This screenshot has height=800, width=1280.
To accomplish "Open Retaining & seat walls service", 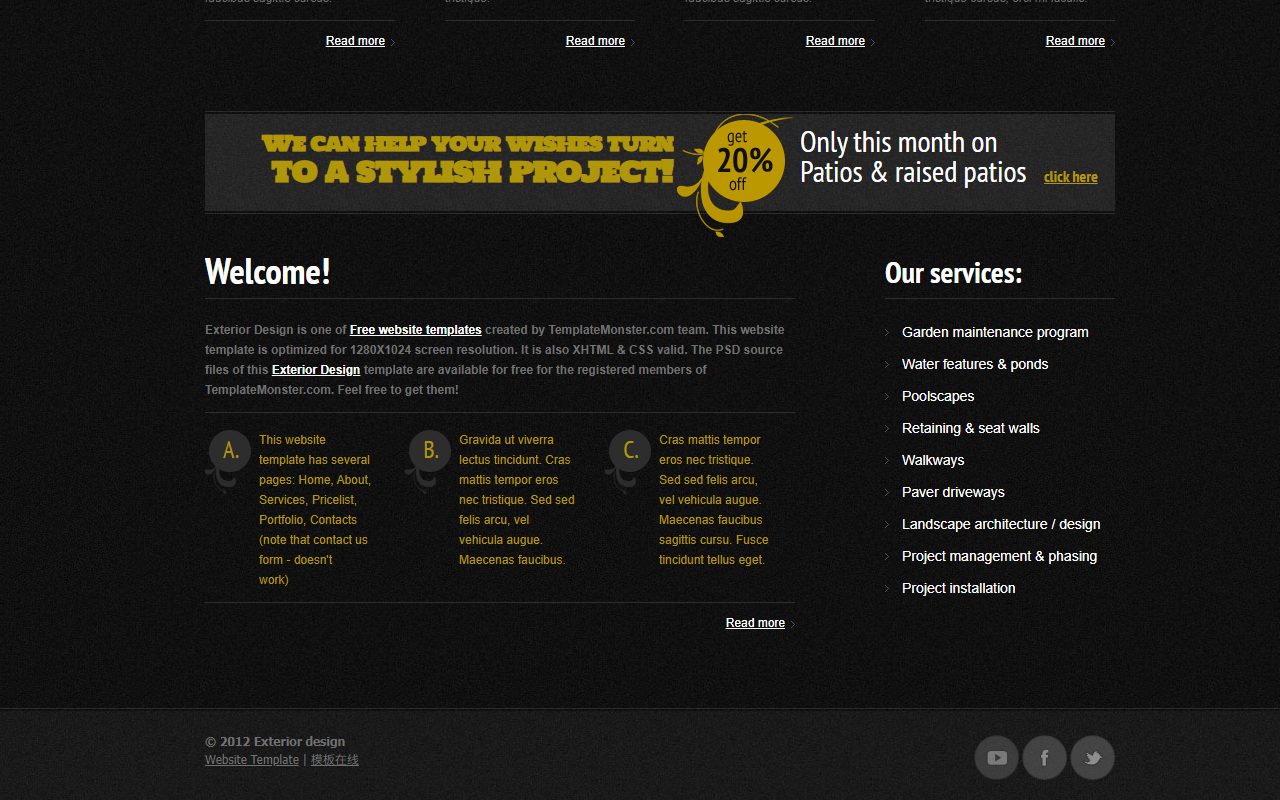I will click(971, 428).
